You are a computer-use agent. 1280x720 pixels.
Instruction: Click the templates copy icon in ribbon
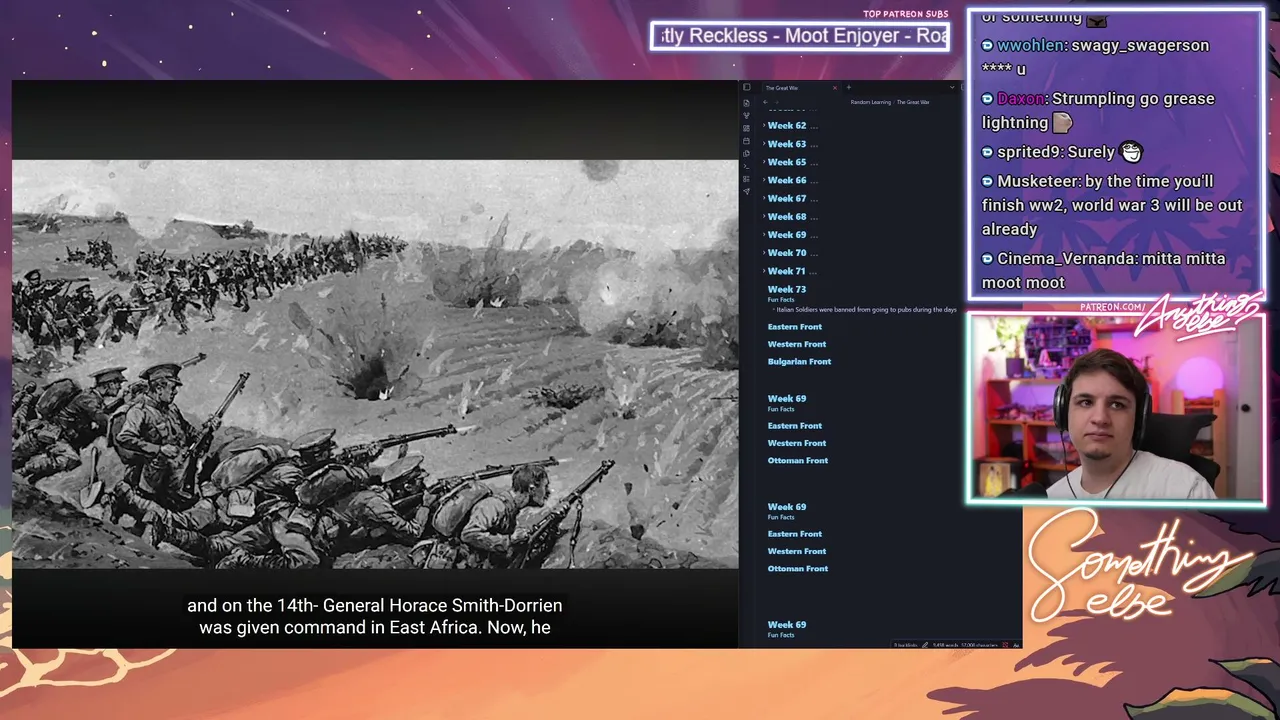(746, 153)
